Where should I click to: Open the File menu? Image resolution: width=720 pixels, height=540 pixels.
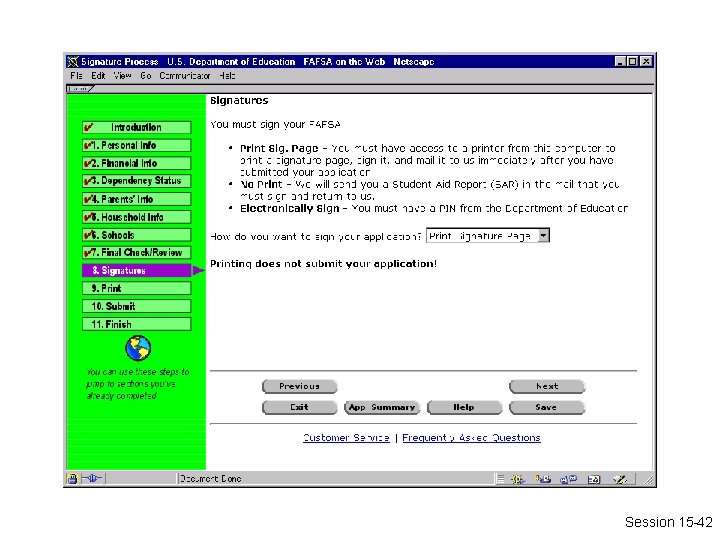tap(77, 75)
